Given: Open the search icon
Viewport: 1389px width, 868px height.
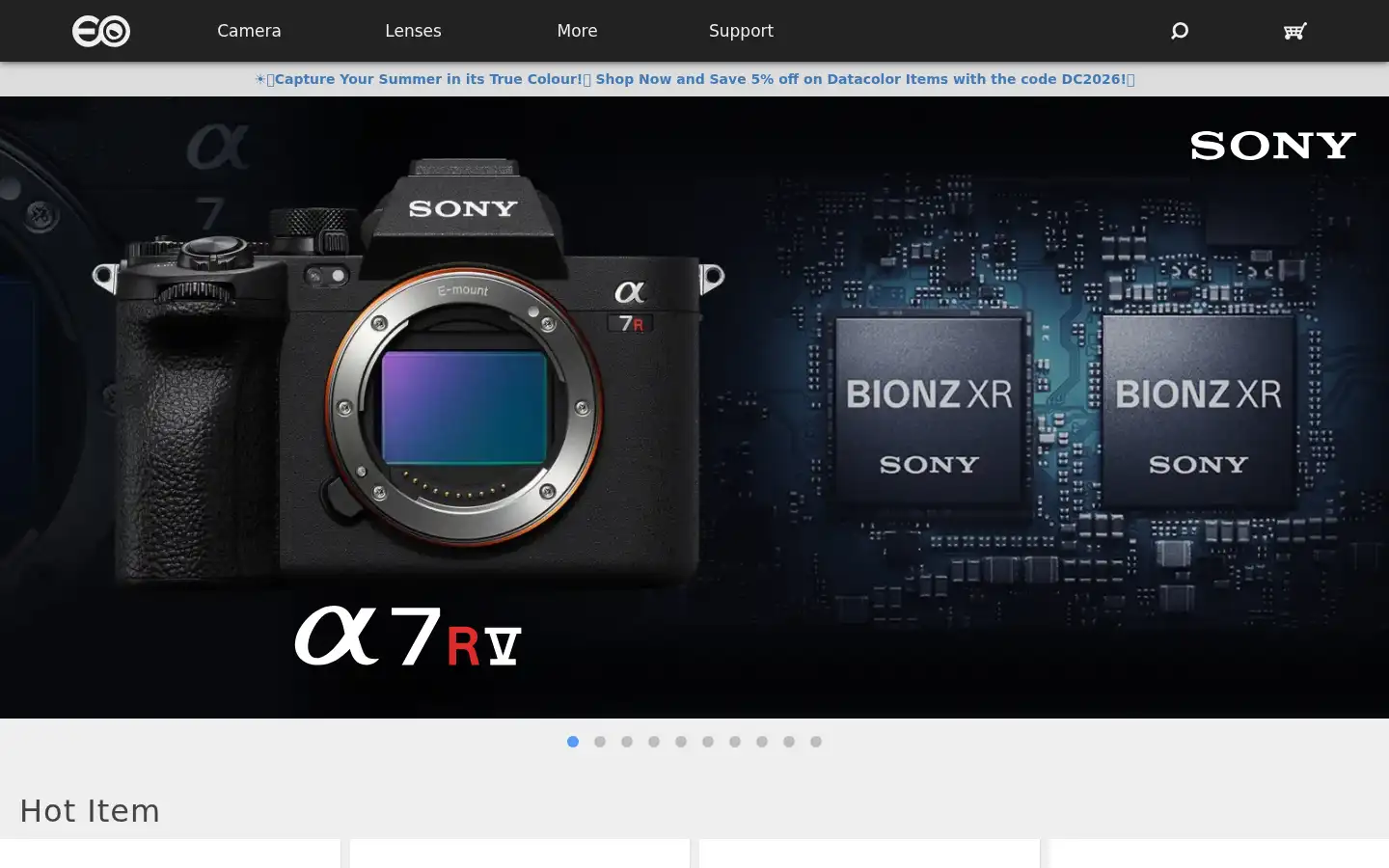Looking at the screenshot, I should click(x=1179, y=31).
